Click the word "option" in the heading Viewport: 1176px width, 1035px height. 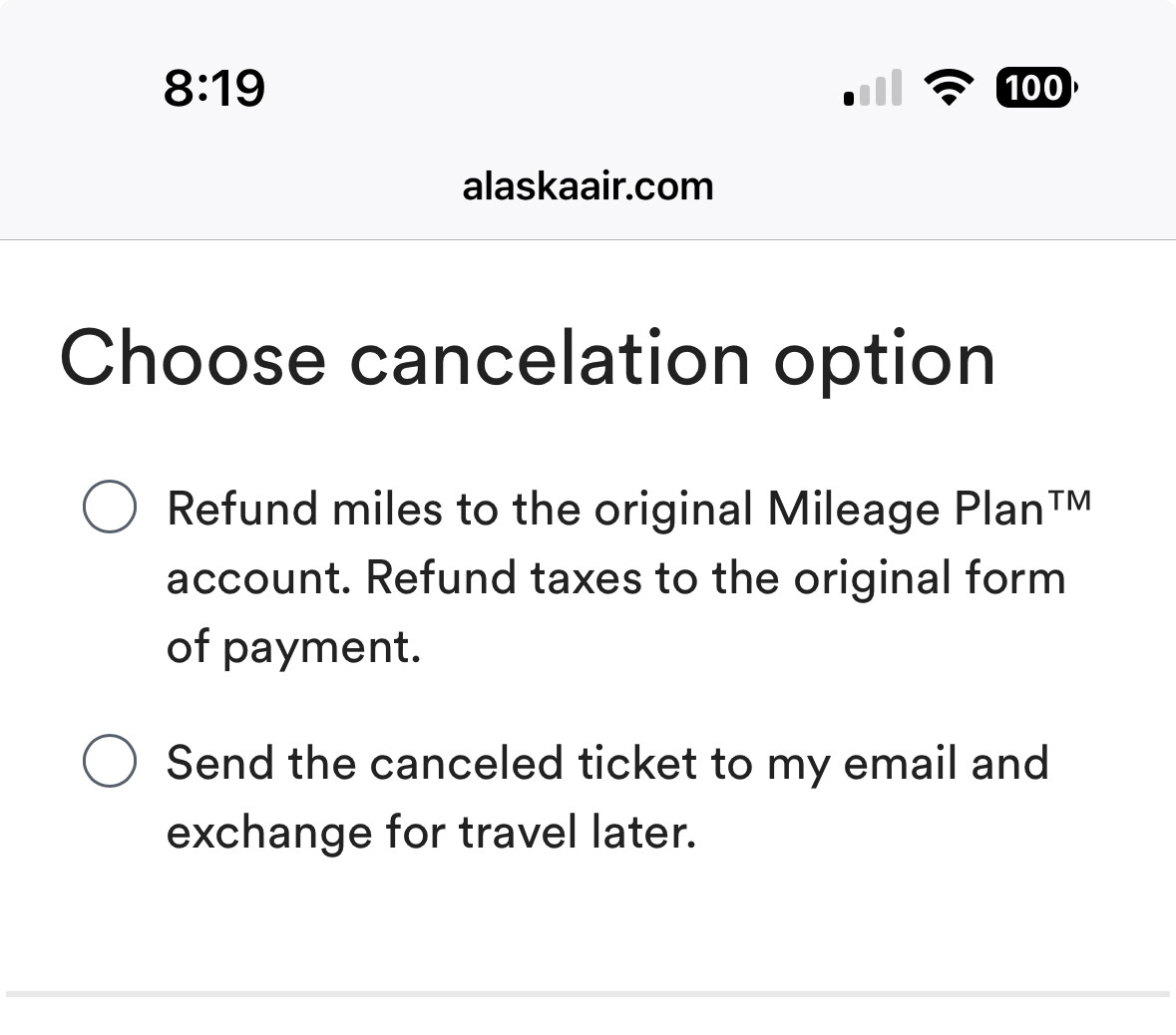tap(885, 362)
